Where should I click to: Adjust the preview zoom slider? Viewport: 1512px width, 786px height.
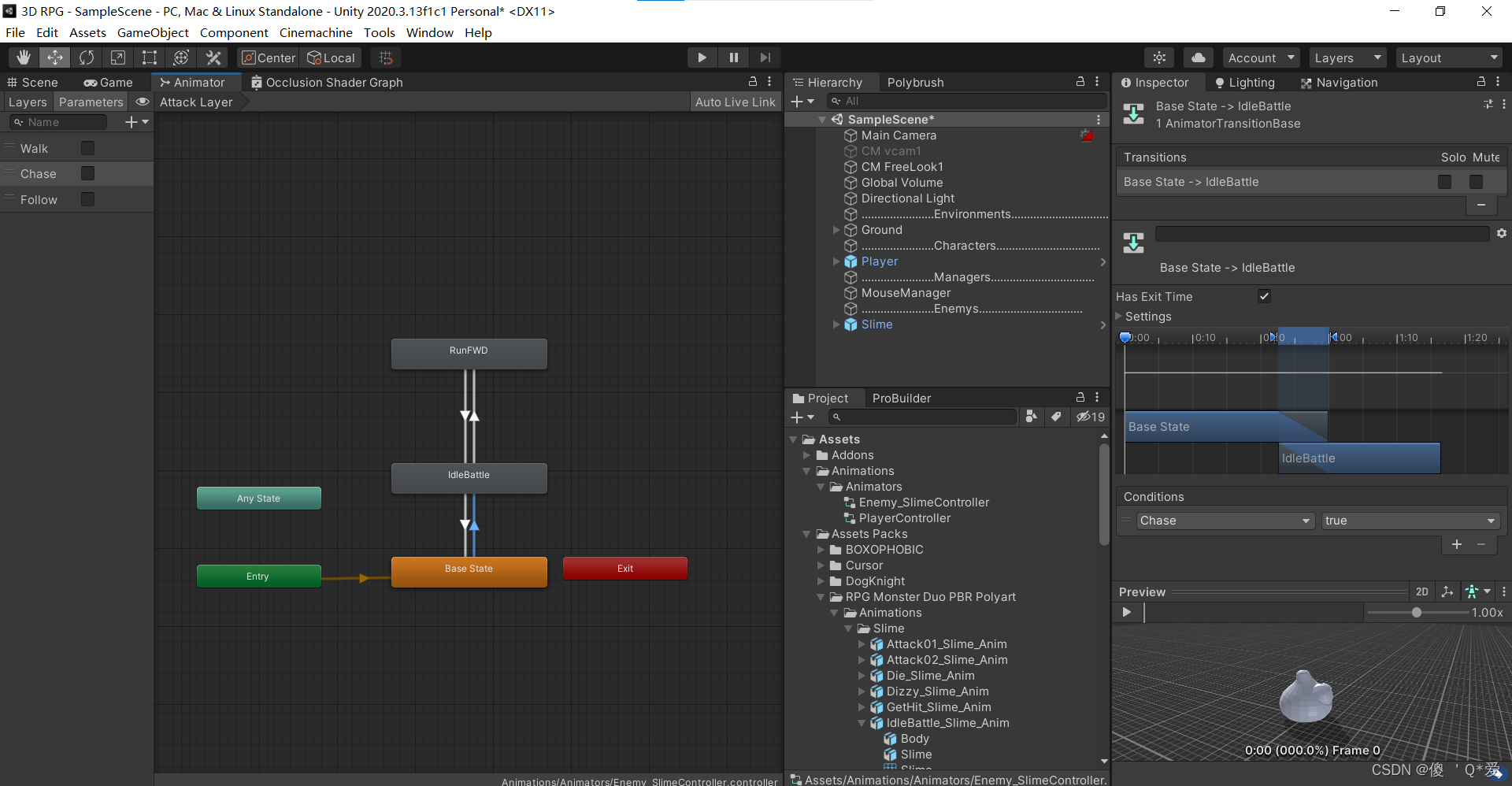coord(1417,612)
